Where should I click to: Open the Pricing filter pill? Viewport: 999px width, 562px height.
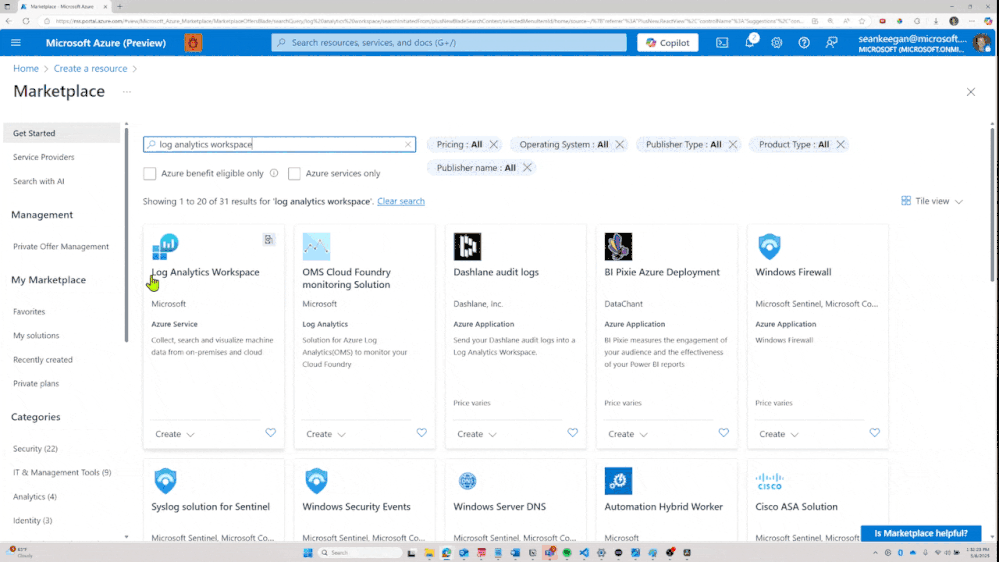pyautogui.click(x=459, y=145)
